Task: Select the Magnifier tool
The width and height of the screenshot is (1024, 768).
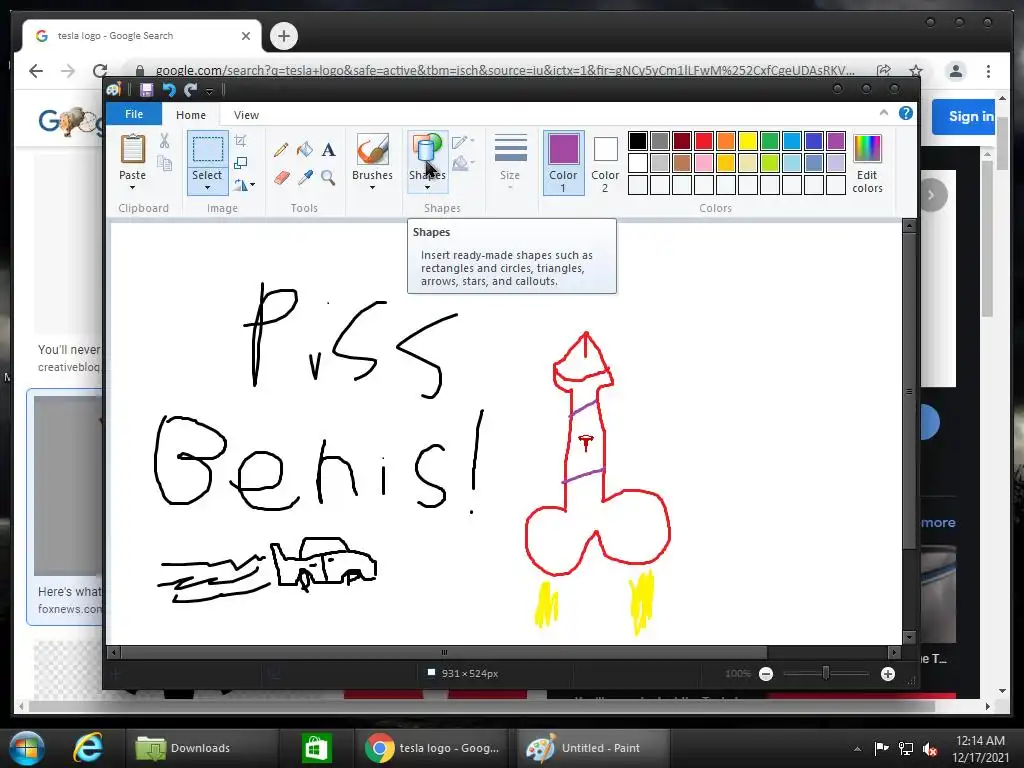Action: click(x=328, y=177)
